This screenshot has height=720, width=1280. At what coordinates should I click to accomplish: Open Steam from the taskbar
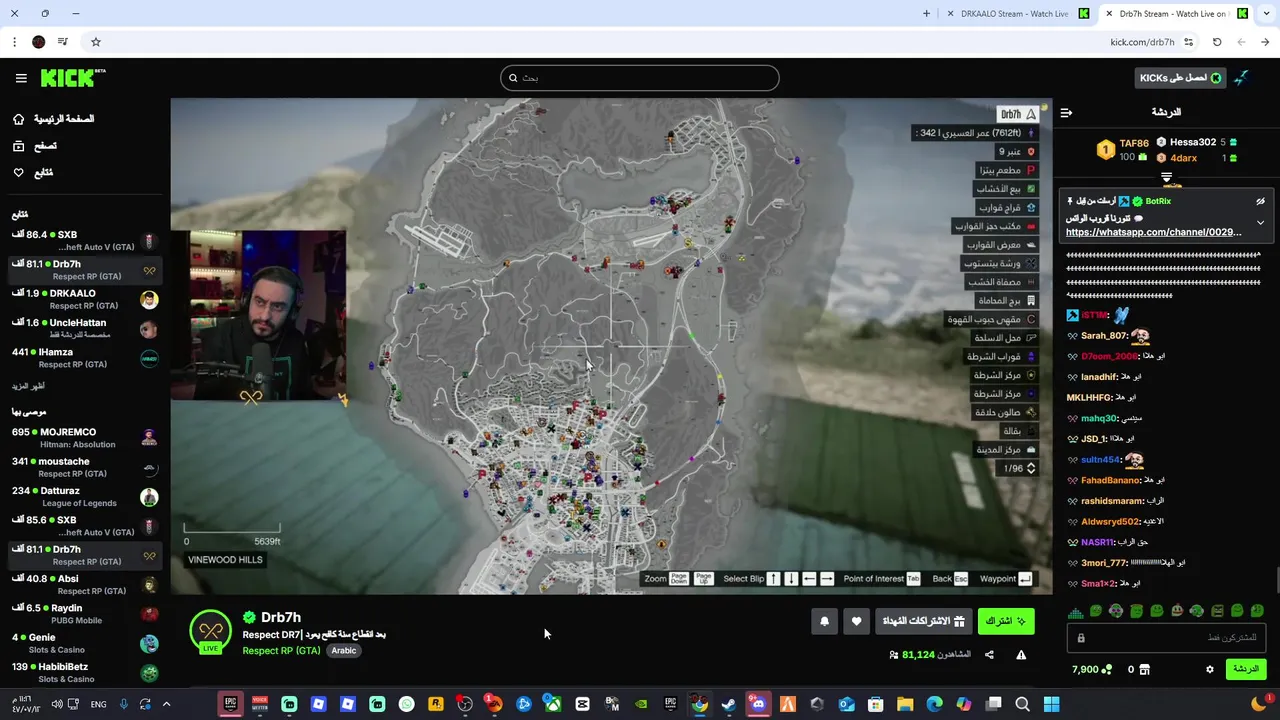[x=729, y=704]
